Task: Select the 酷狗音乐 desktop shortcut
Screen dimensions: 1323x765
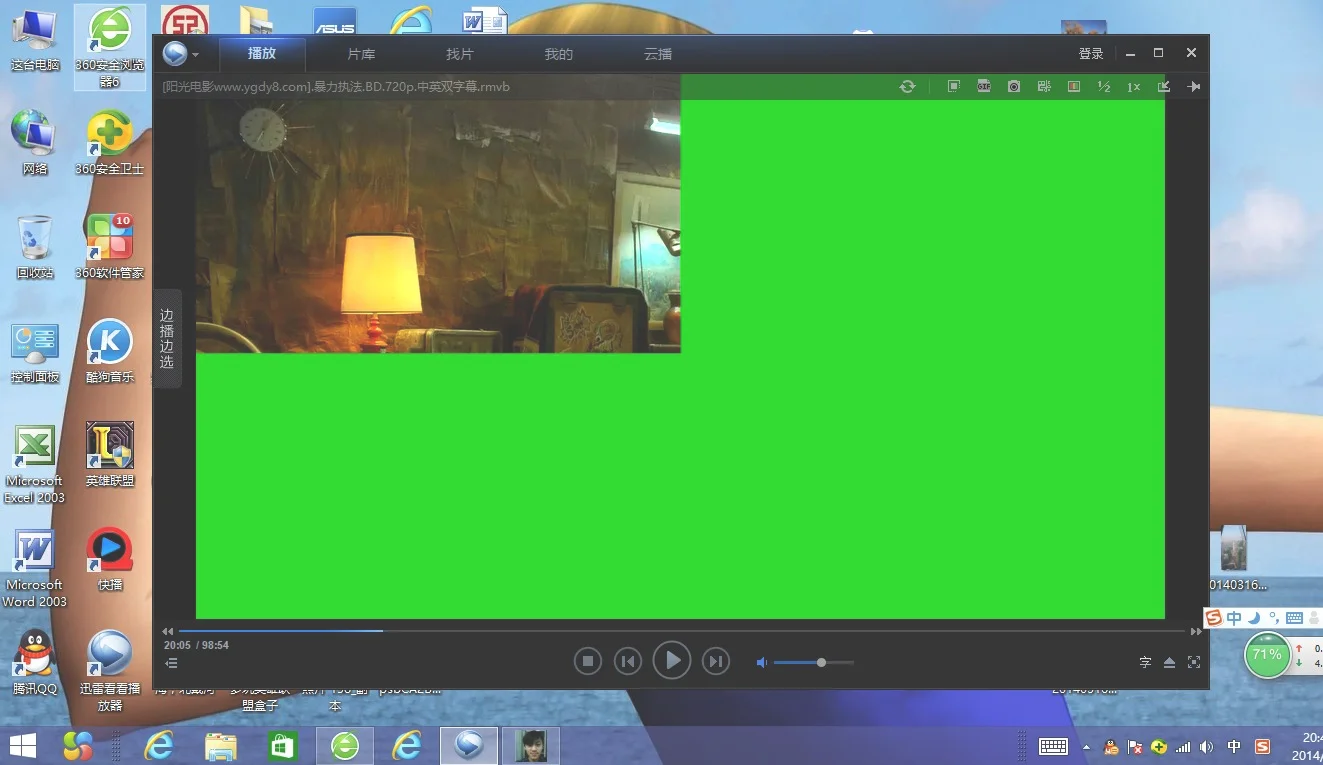Action: coord(110,352)
